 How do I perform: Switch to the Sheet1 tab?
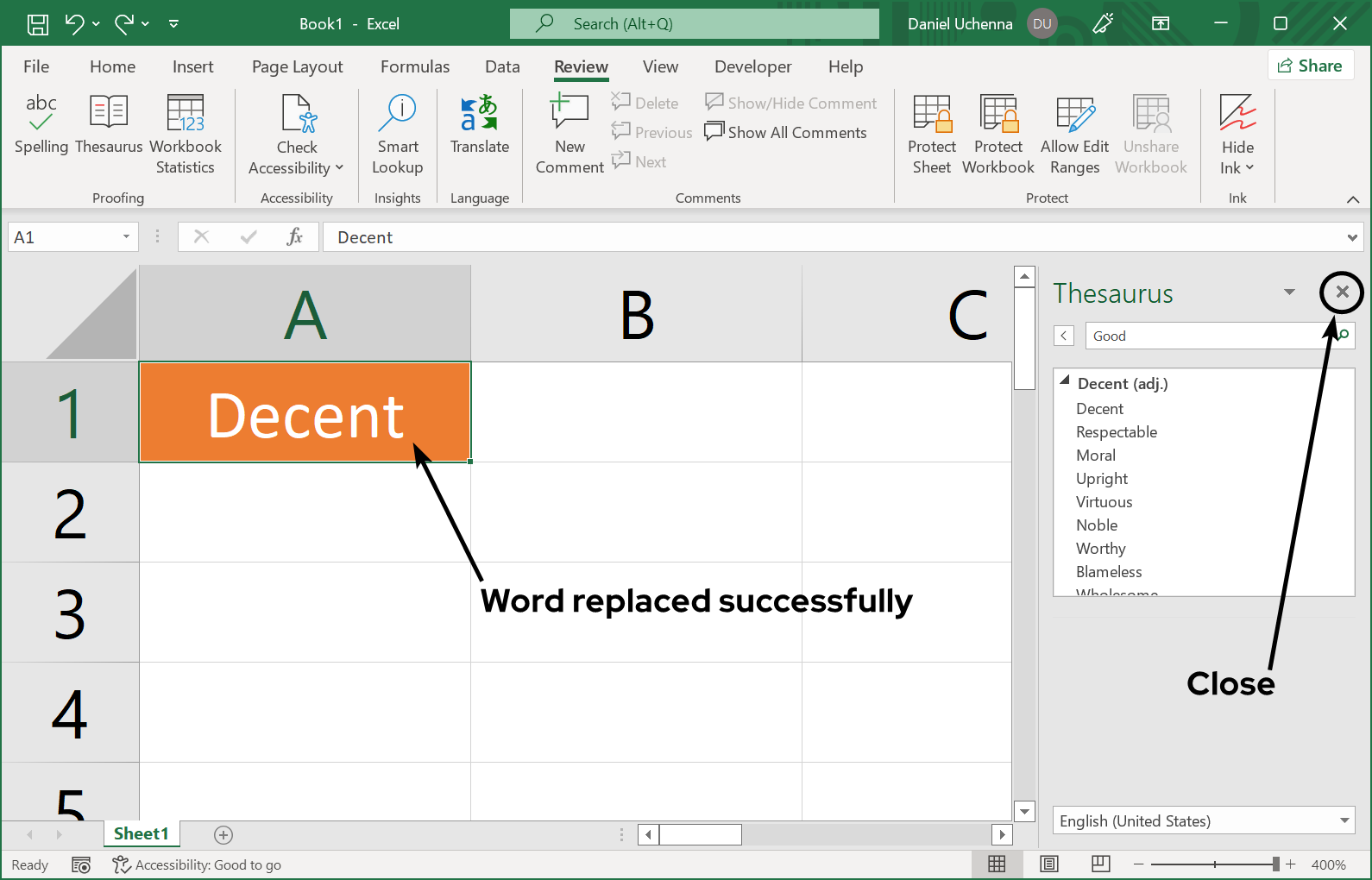[141, 833]
